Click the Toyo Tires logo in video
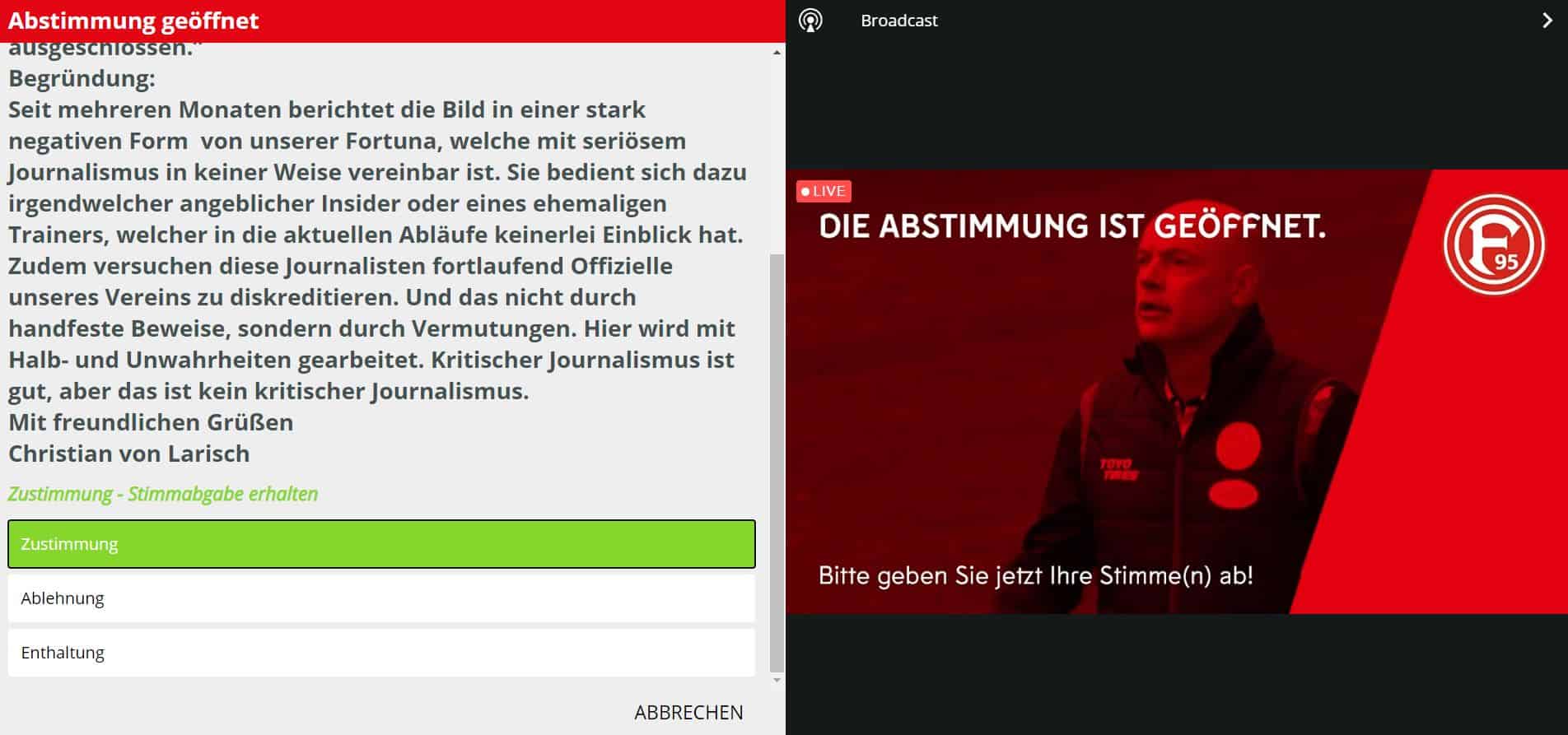 click(x=1118, y=469)
